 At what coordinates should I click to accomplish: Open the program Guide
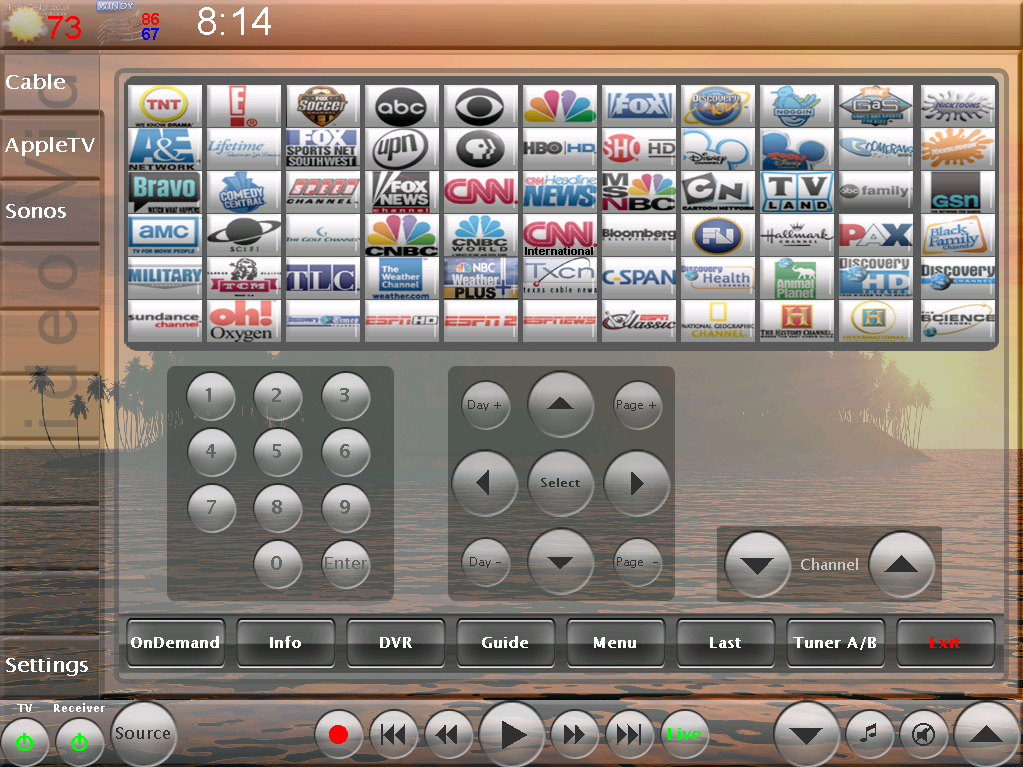(x=505, y=643)
